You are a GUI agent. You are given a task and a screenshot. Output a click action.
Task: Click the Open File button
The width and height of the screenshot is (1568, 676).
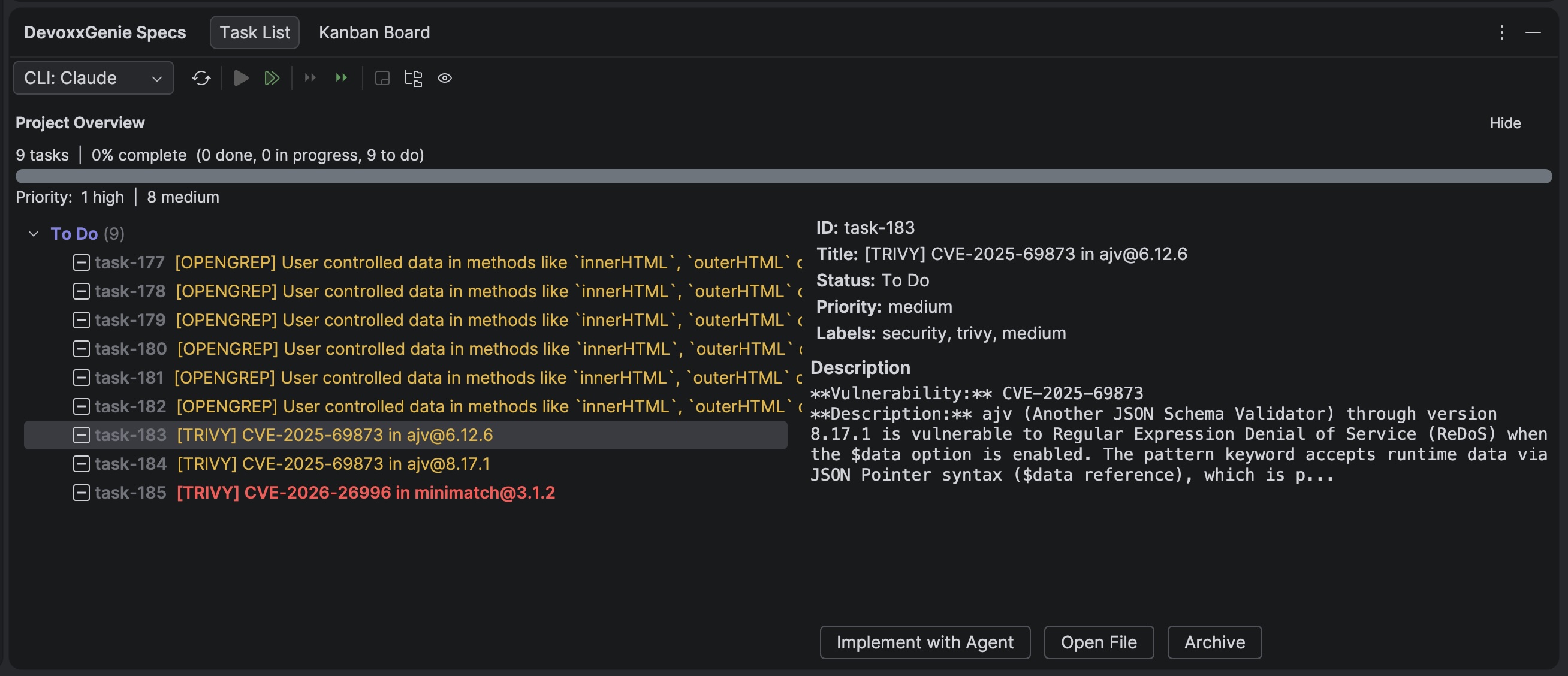tap(1099, 642)
